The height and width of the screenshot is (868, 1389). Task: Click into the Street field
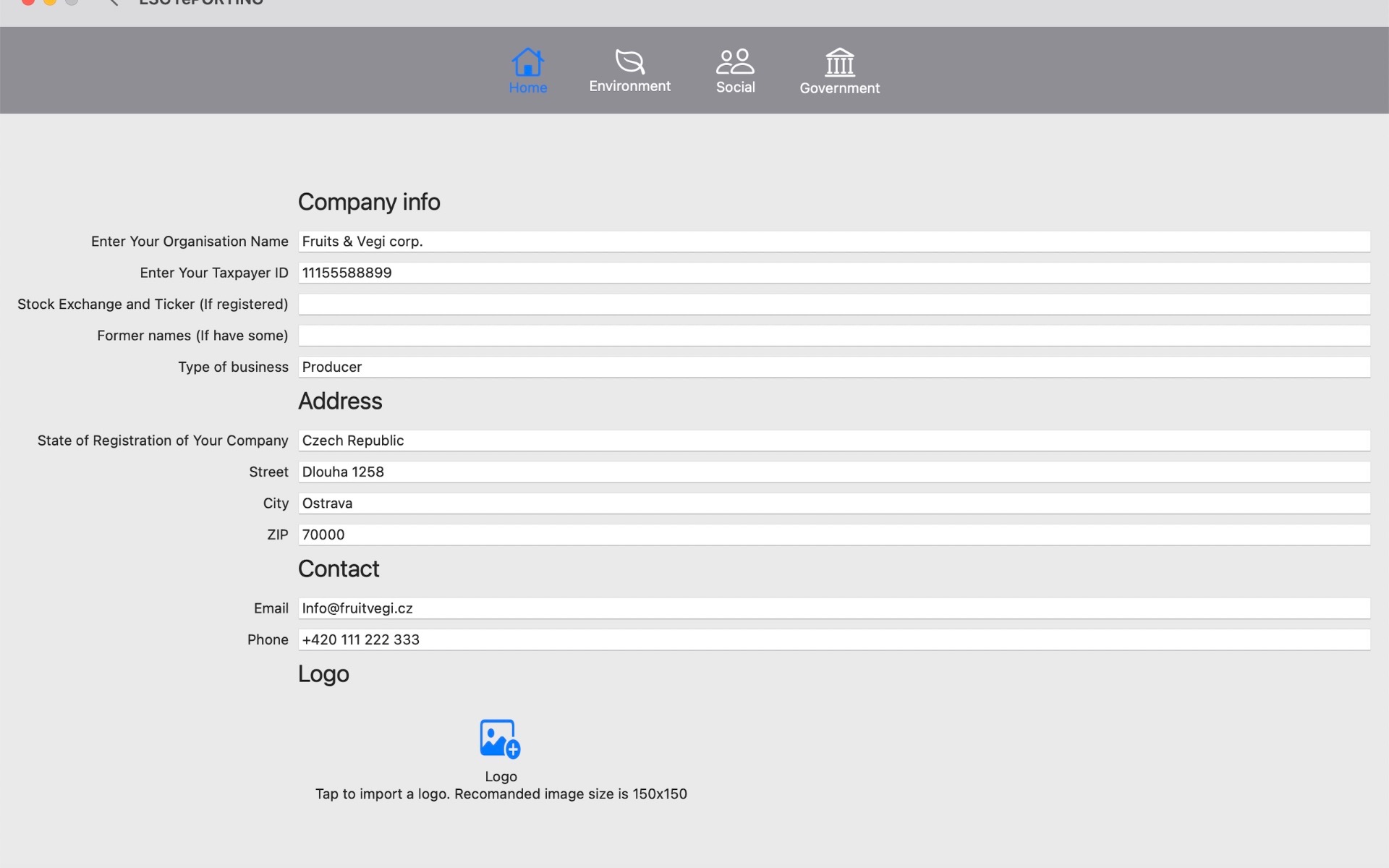(833, 472)
